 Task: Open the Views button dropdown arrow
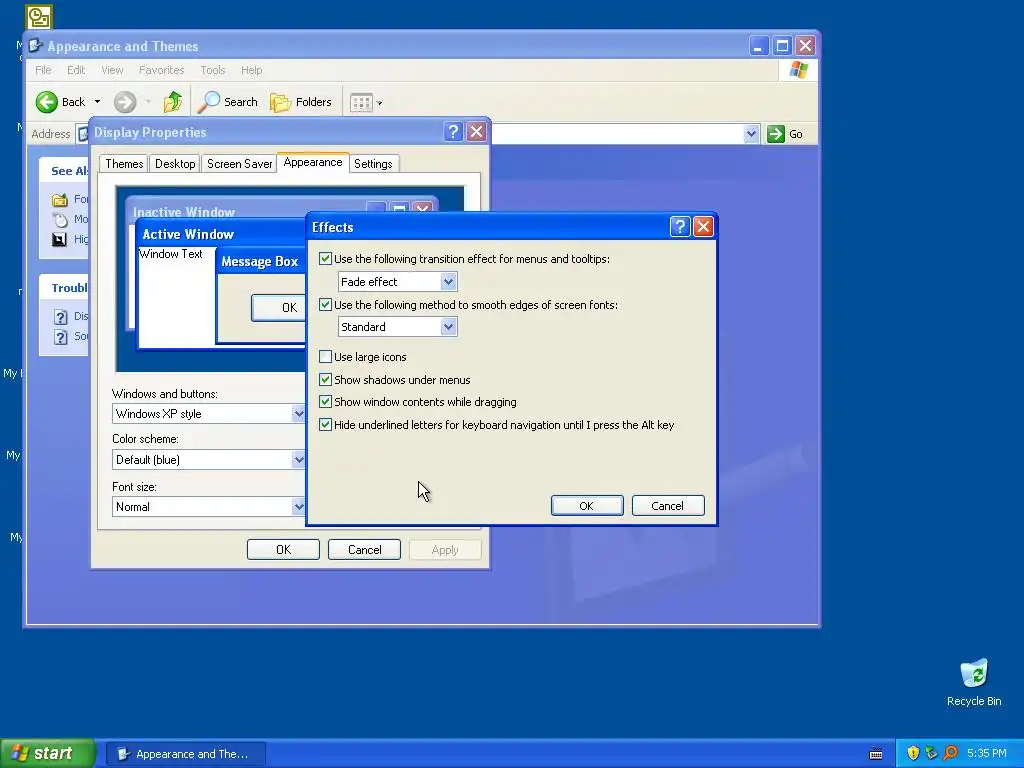(x=379, y=103)
